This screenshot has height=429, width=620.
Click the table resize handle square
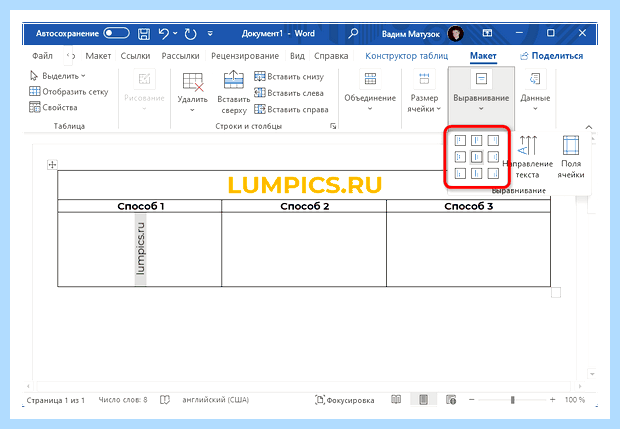[x=556, y=293]
